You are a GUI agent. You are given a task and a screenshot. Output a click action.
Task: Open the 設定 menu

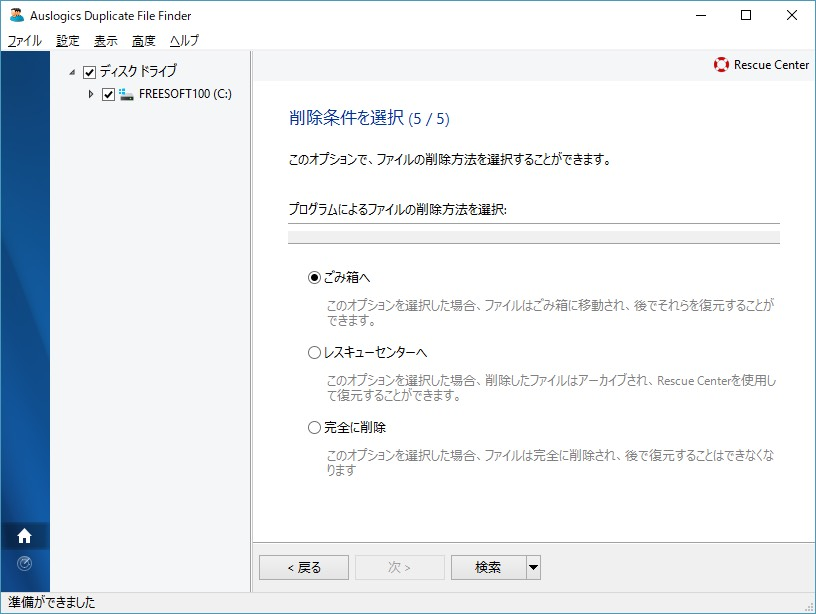pyautogui.click(x=68, y=40)
